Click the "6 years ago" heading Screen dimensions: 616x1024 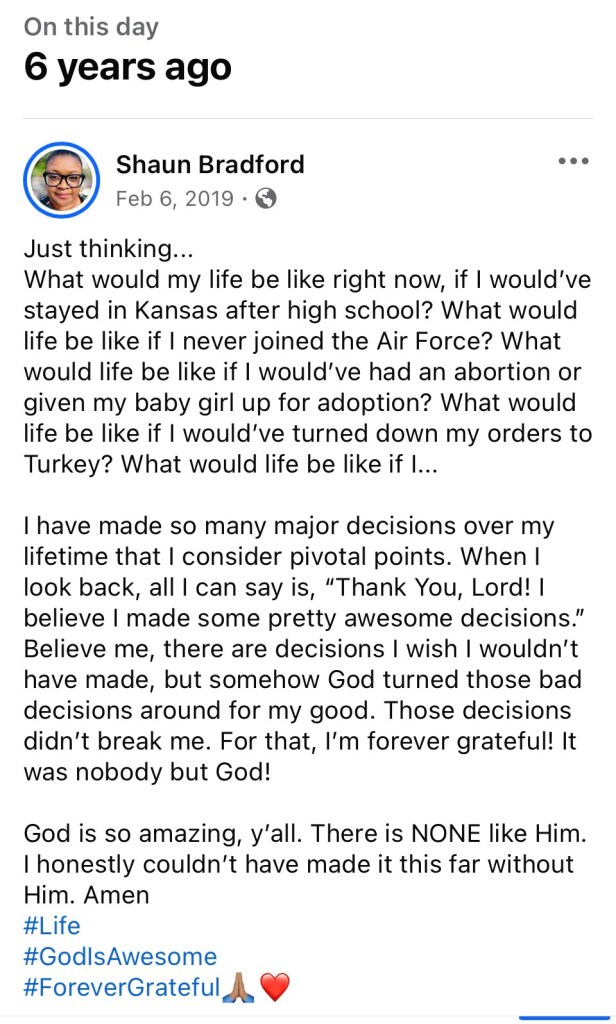coord(127,68)
